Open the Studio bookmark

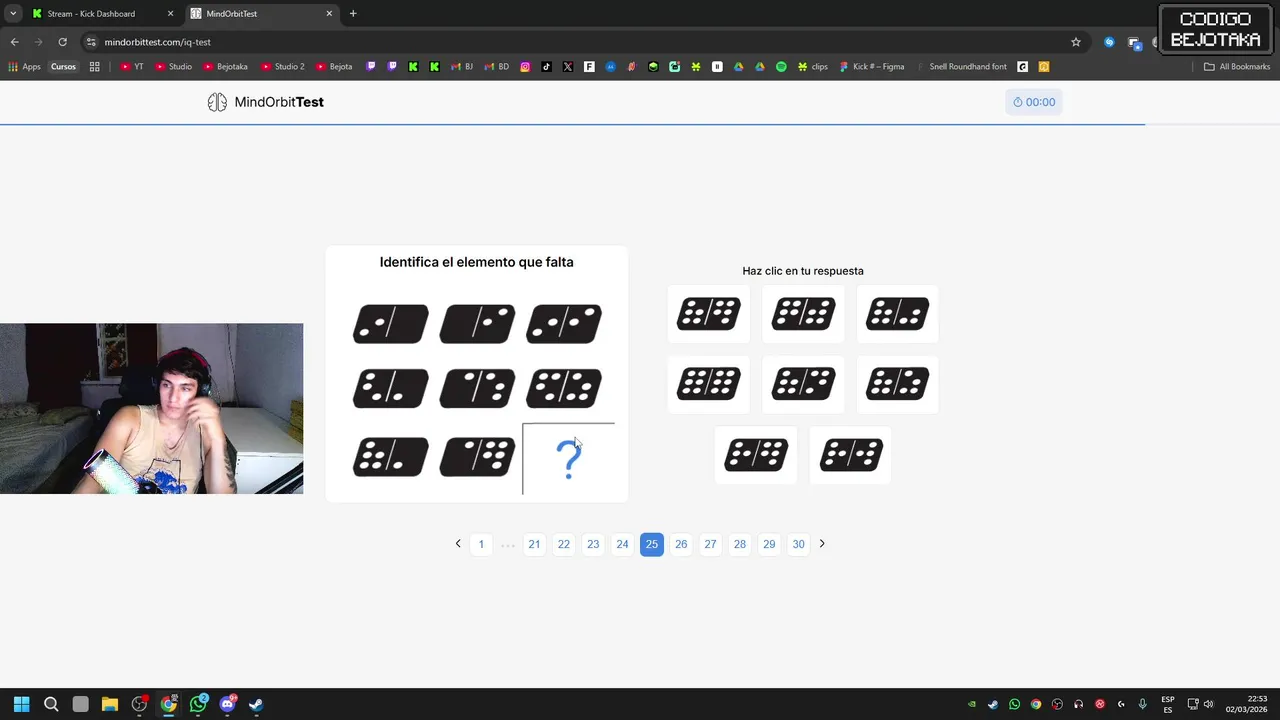pyautogui.click(x=174, y=67)
